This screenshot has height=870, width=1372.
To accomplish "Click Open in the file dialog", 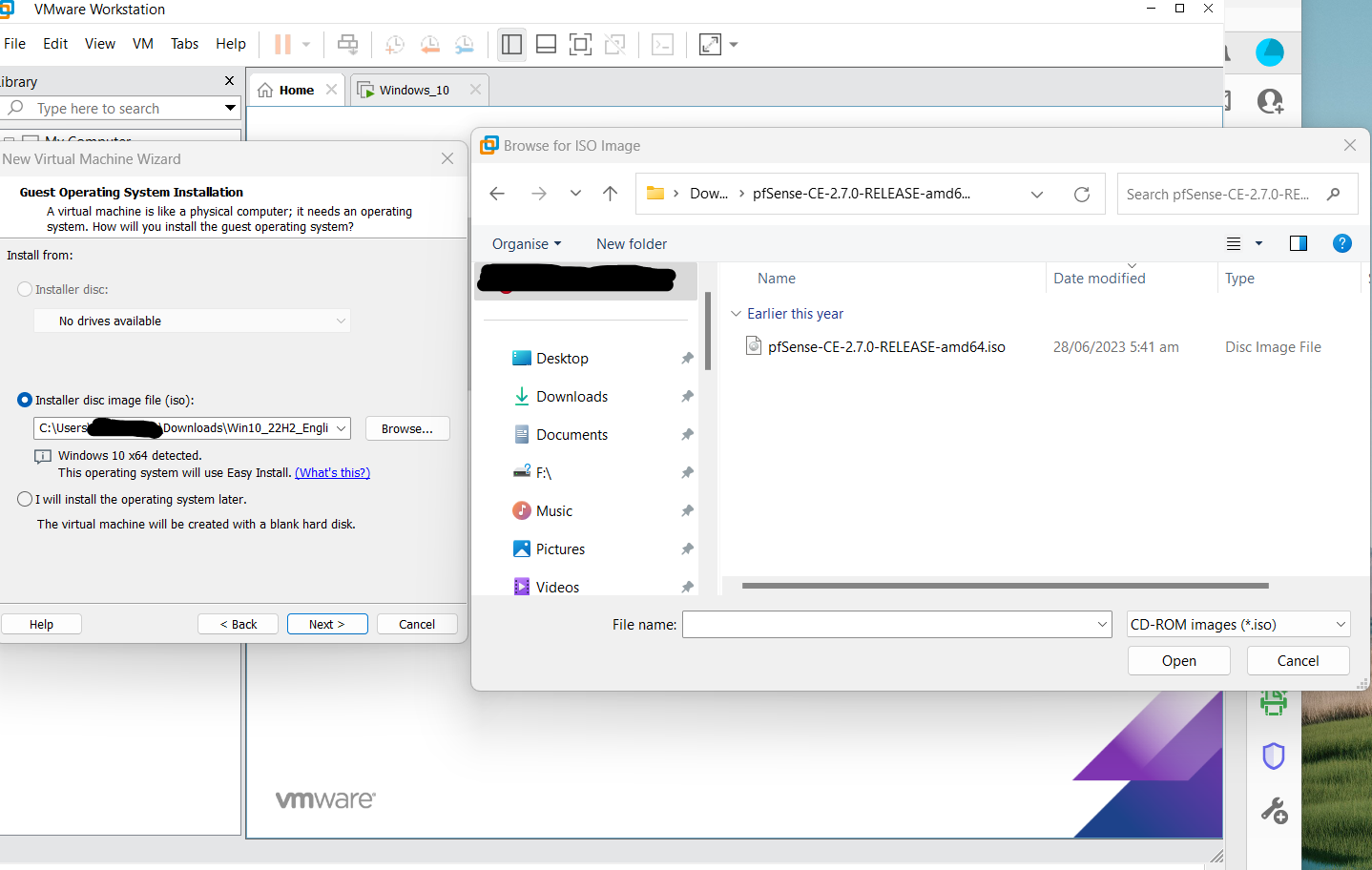I will [x=1179, y=660].
